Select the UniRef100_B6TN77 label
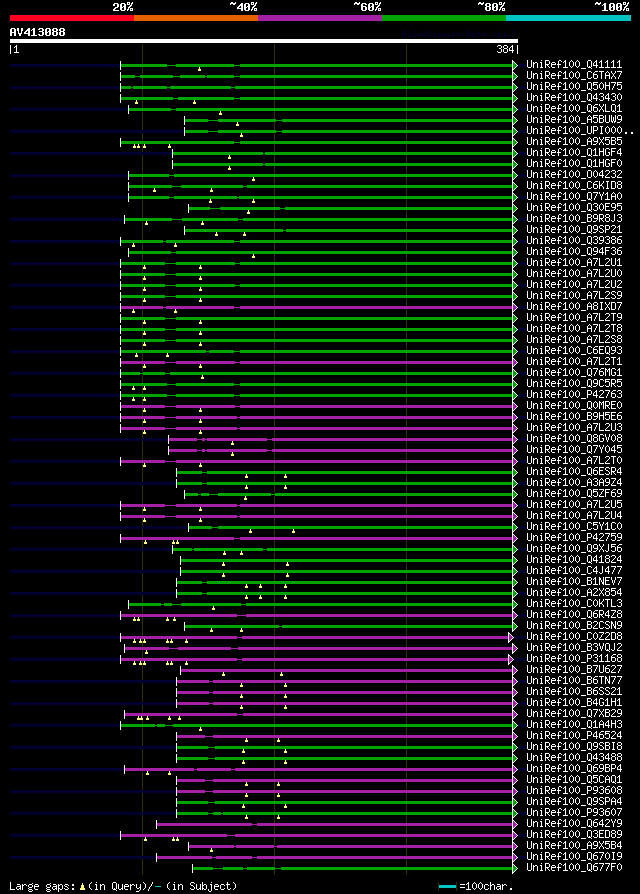The image size is (640, 894). pos(574,681)
